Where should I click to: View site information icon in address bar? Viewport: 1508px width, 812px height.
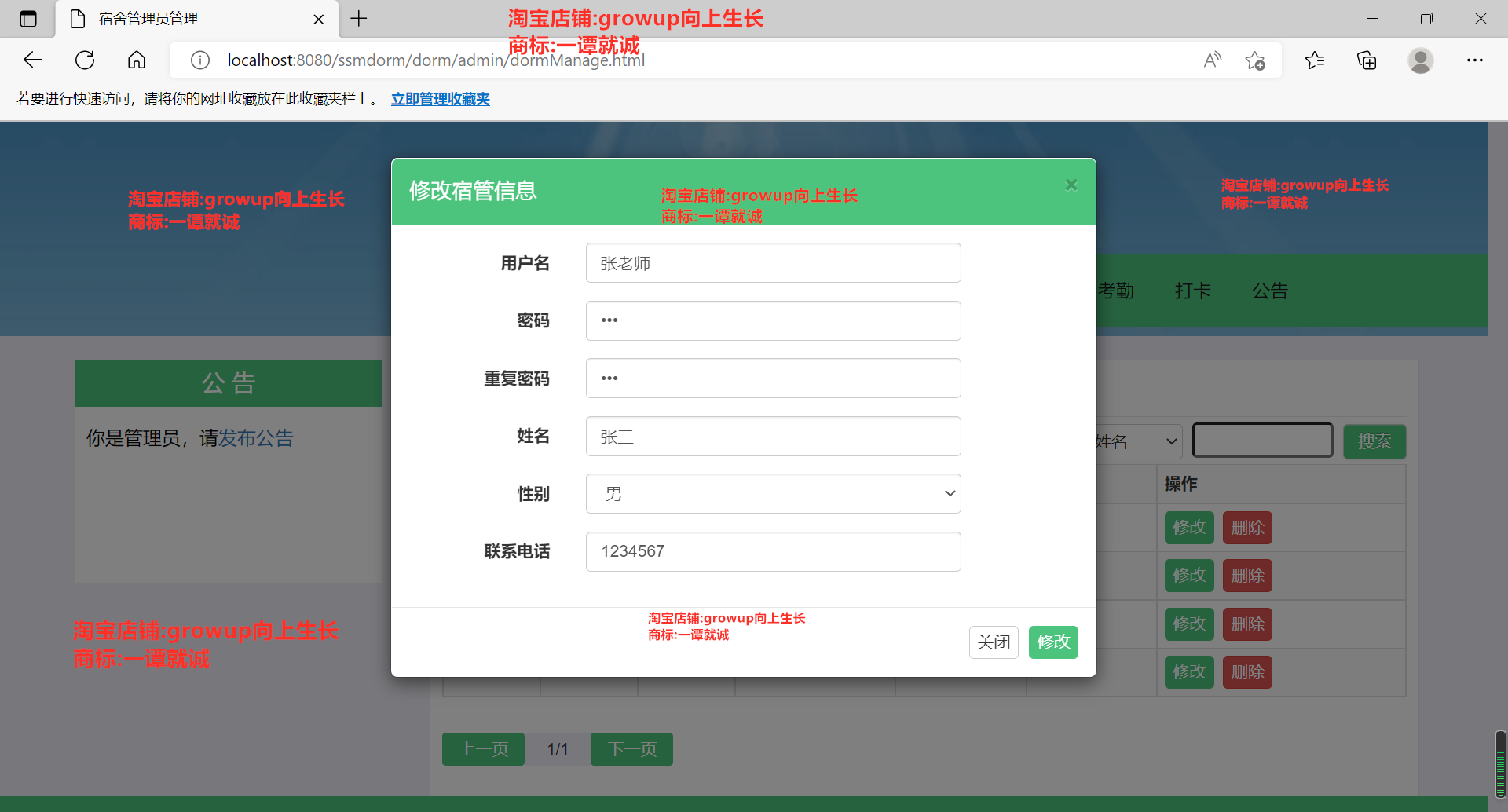[200, 60]
